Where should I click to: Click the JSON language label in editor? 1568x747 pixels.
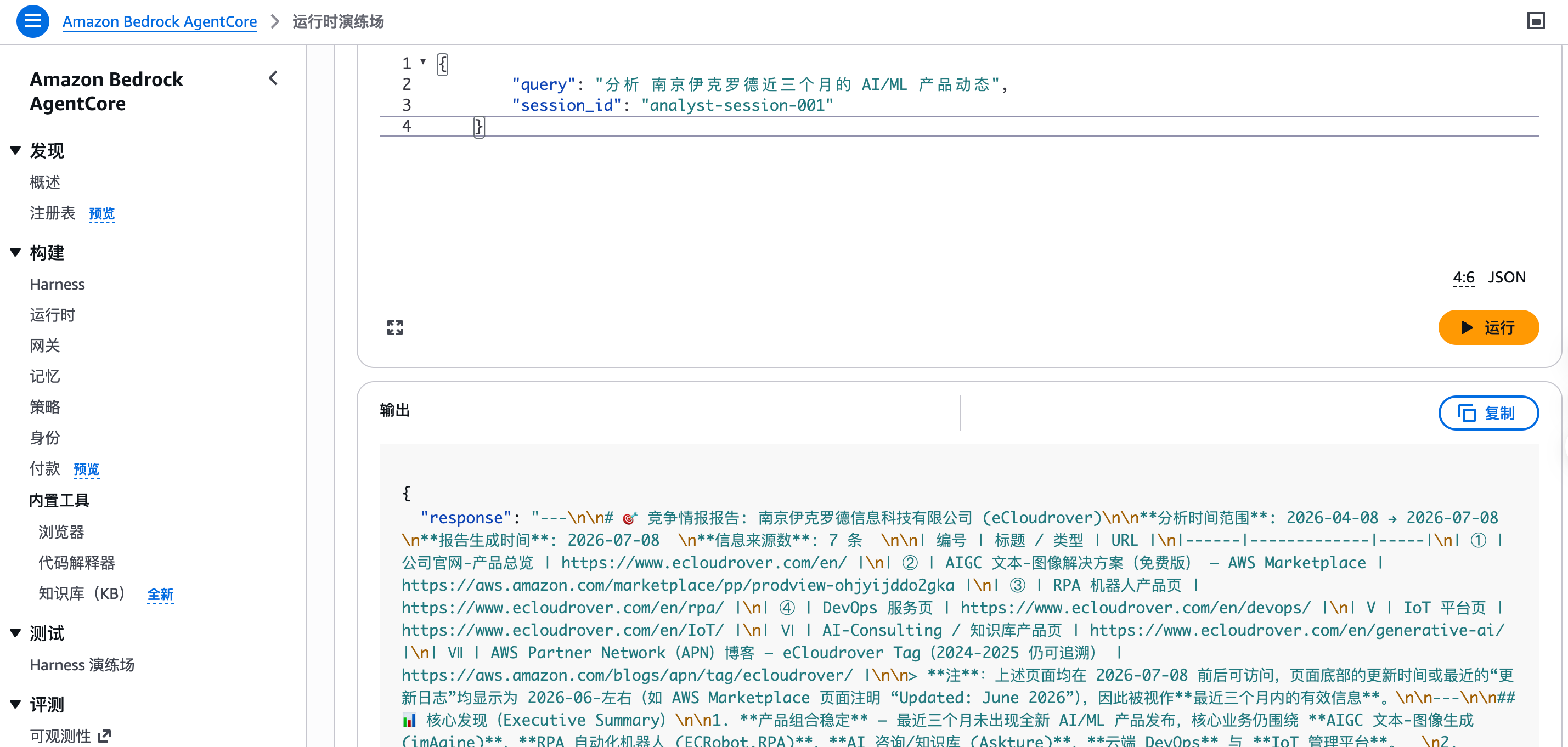coord(1507,278)
